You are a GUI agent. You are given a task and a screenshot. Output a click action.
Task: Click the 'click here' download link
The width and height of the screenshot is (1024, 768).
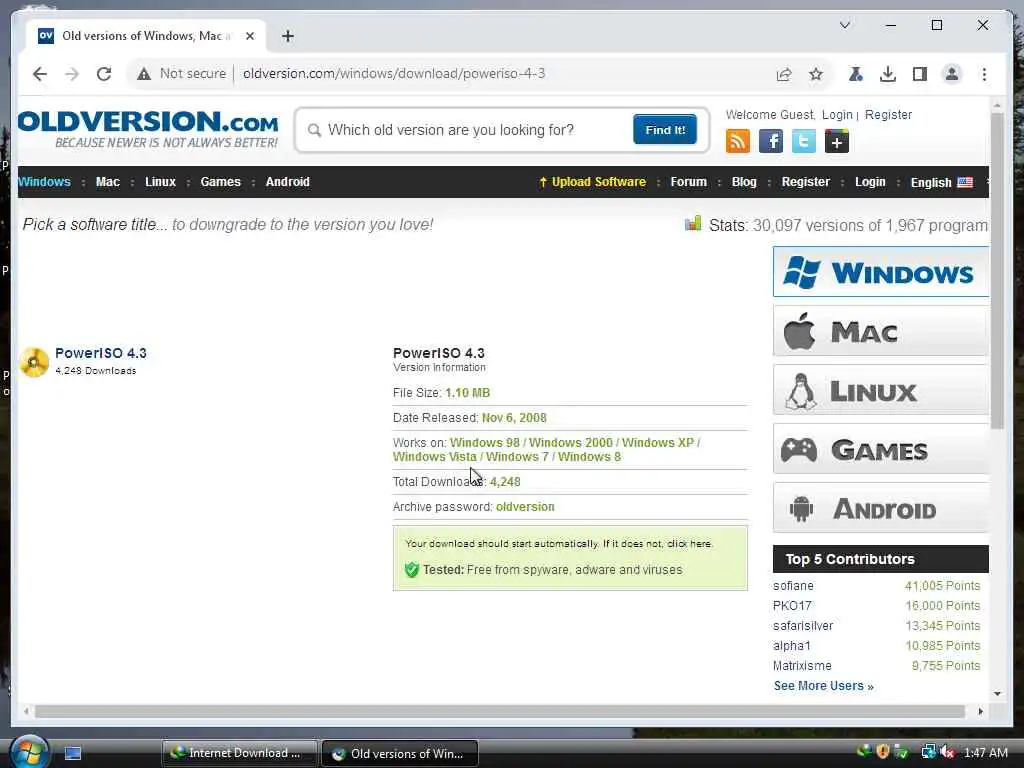pos(689,543)
